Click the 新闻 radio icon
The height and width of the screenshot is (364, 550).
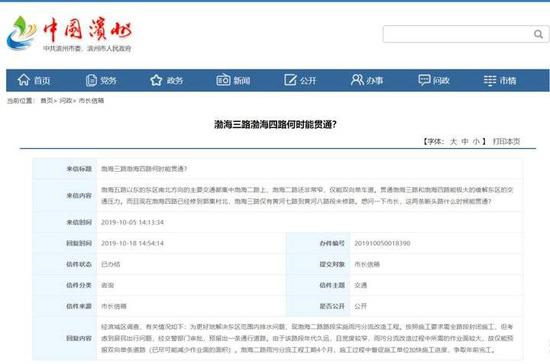[x=223, y=80]
